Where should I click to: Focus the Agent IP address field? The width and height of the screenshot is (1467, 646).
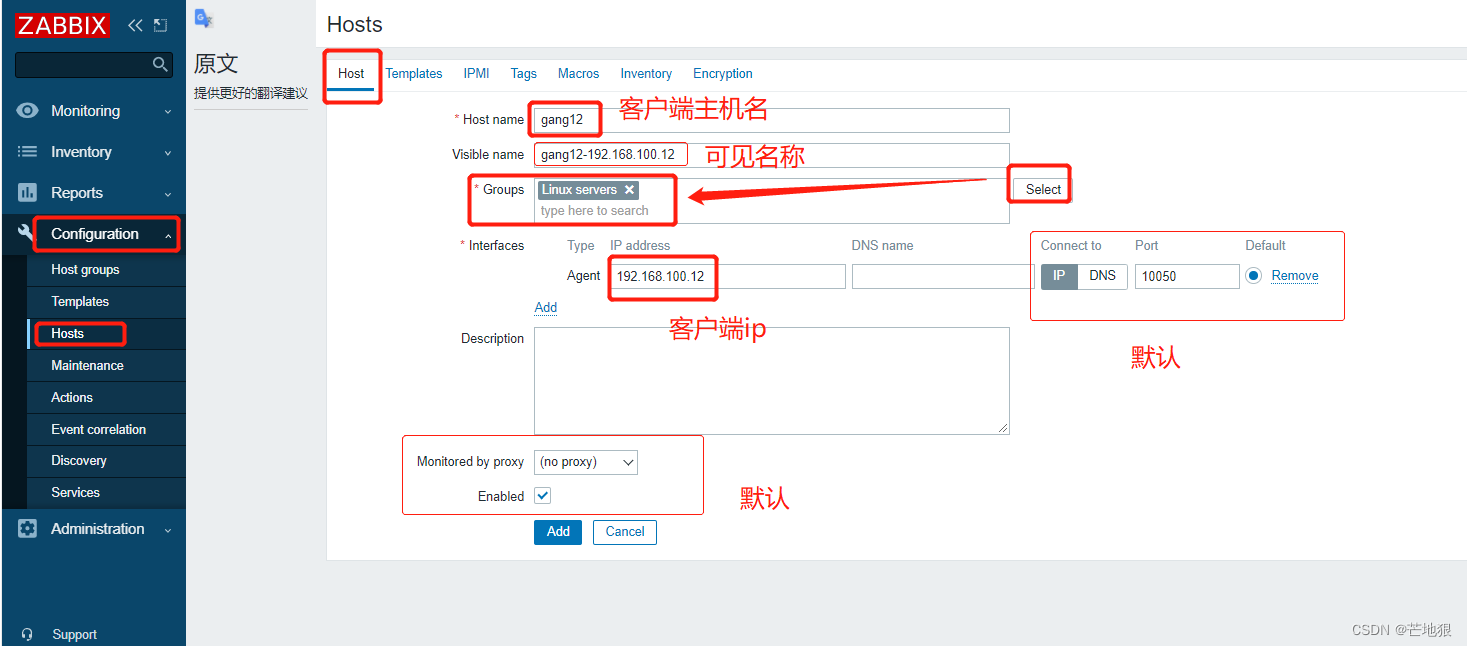[x=728, y=276]
